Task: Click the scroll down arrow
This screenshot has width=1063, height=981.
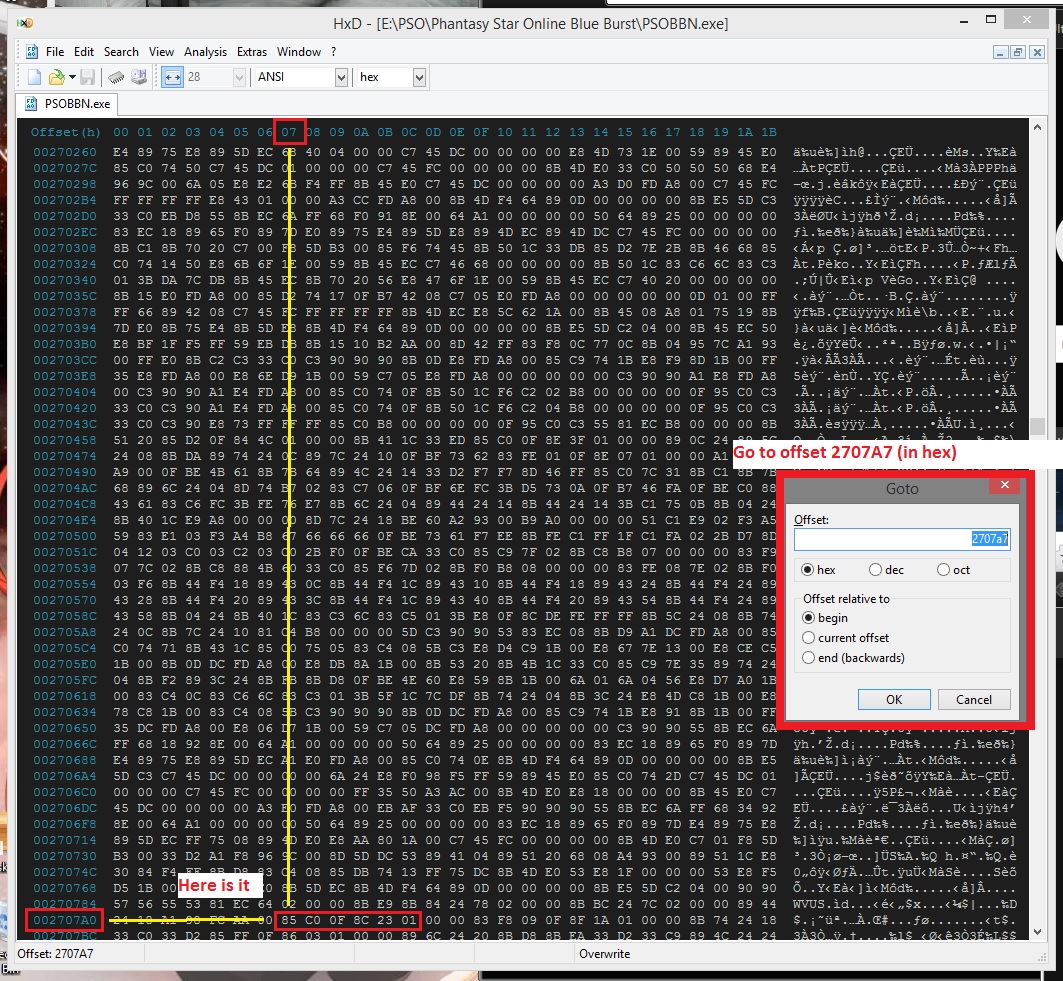Action: point(1037,932)
